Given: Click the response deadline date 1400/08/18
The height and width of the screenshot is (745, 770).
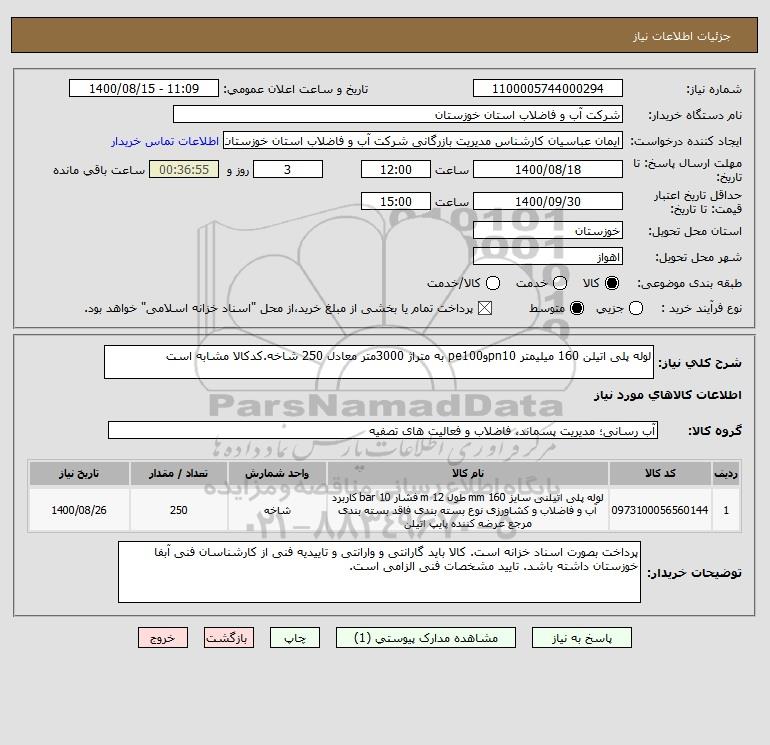Looking at the screenshot, I should (548, 169).
